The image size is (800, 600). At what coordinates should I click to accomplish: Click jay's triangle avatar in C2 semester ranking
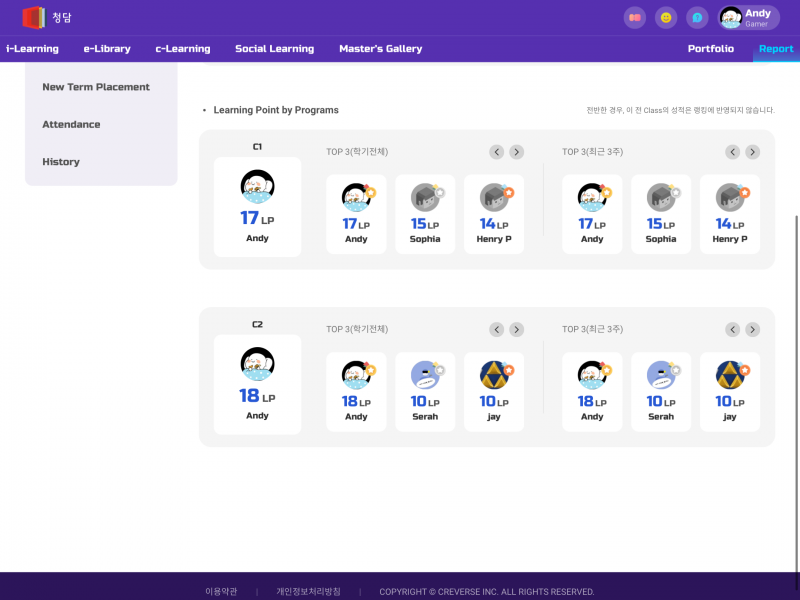click(494, 375)
